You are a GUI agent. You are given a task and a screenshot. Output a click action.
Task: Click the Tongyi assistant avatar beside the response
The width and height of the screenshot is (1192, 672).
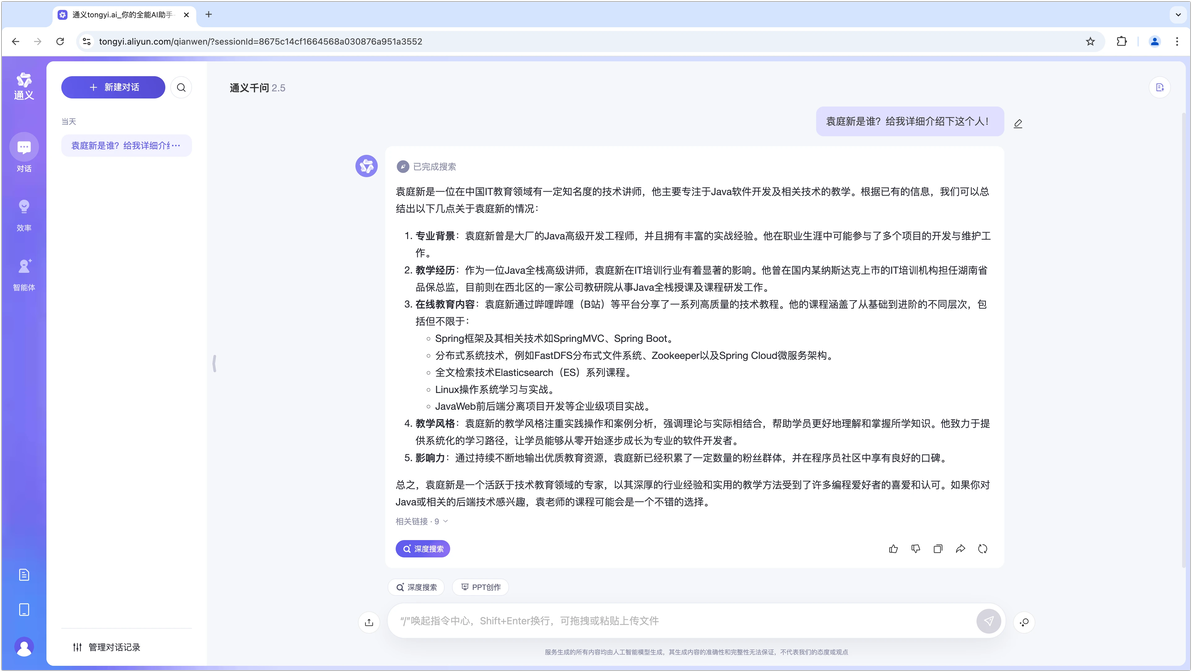366,166
